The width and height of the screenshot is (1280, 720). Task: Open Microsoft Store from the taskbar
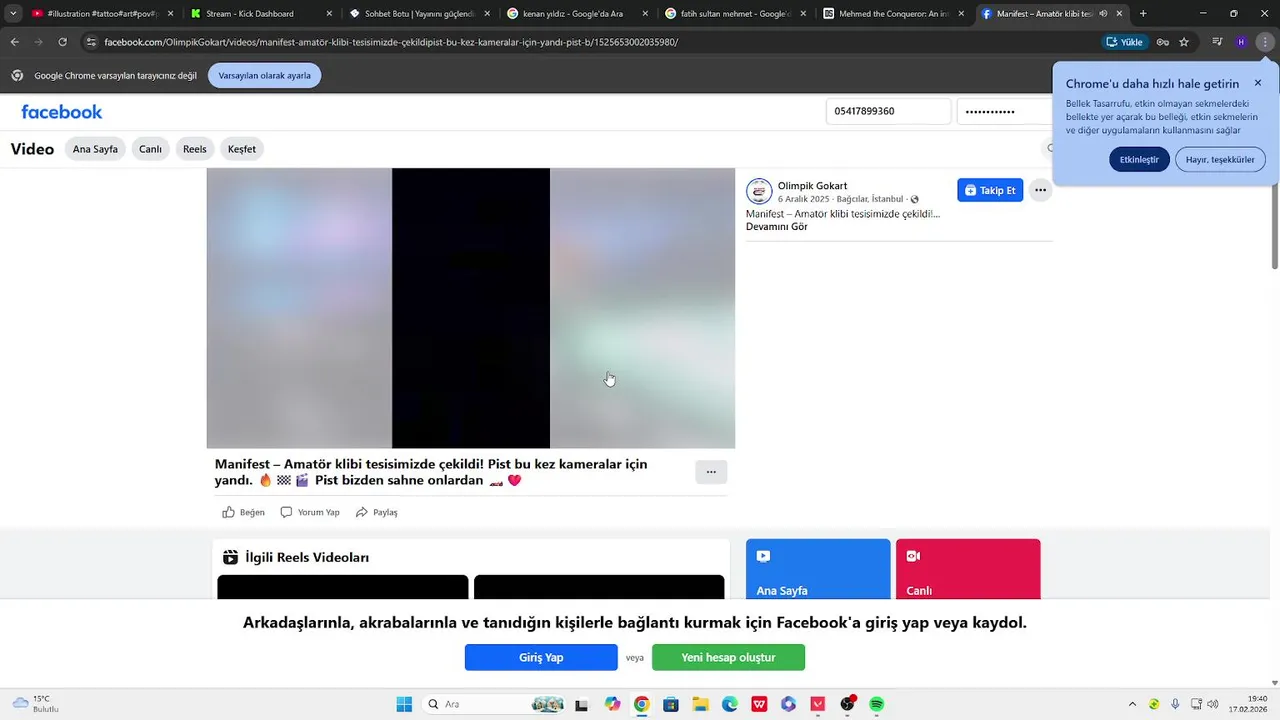tap(671, 704)
